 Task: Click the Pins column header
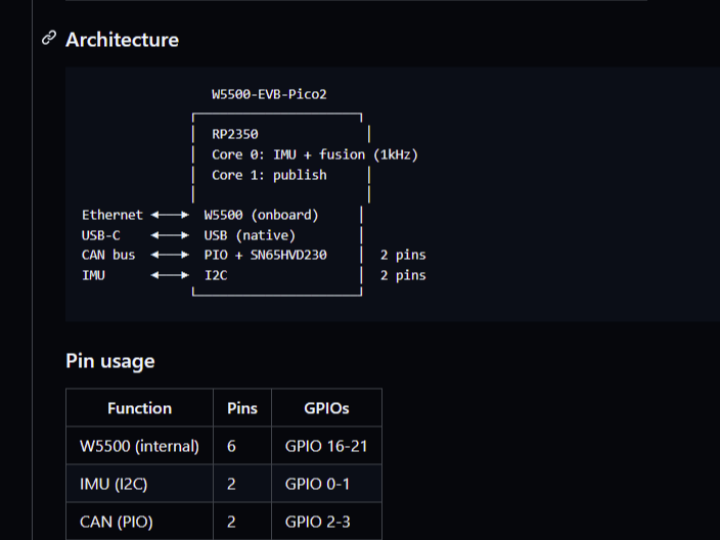[x=242, y=408]
